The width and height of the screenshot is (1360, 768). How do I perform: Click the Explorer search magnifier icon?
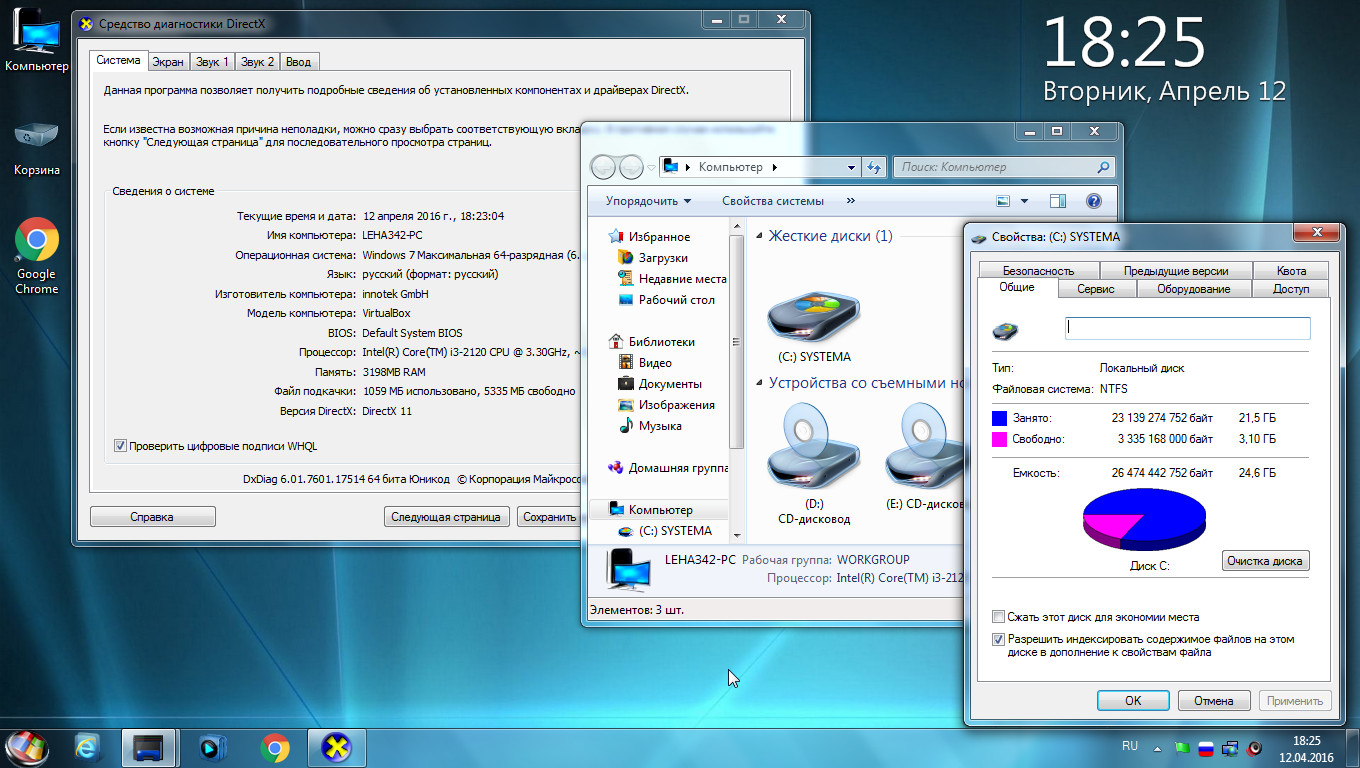pos(1103,167)
